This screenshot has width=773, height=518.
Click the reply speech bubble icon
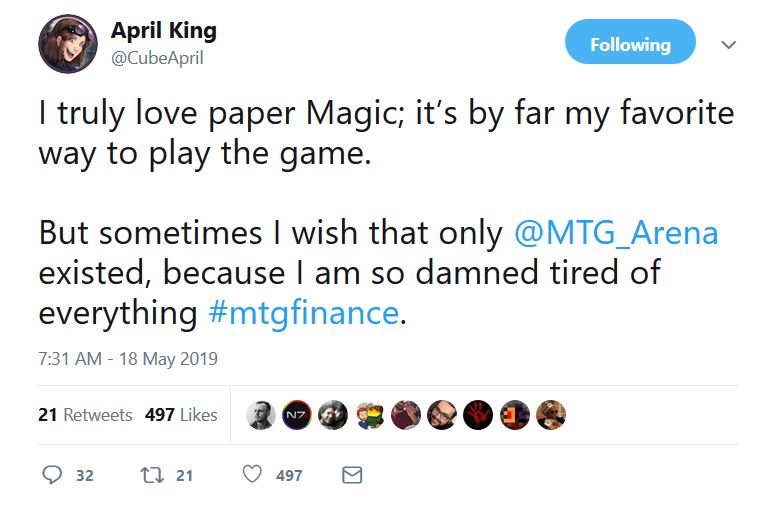(52, 475)
